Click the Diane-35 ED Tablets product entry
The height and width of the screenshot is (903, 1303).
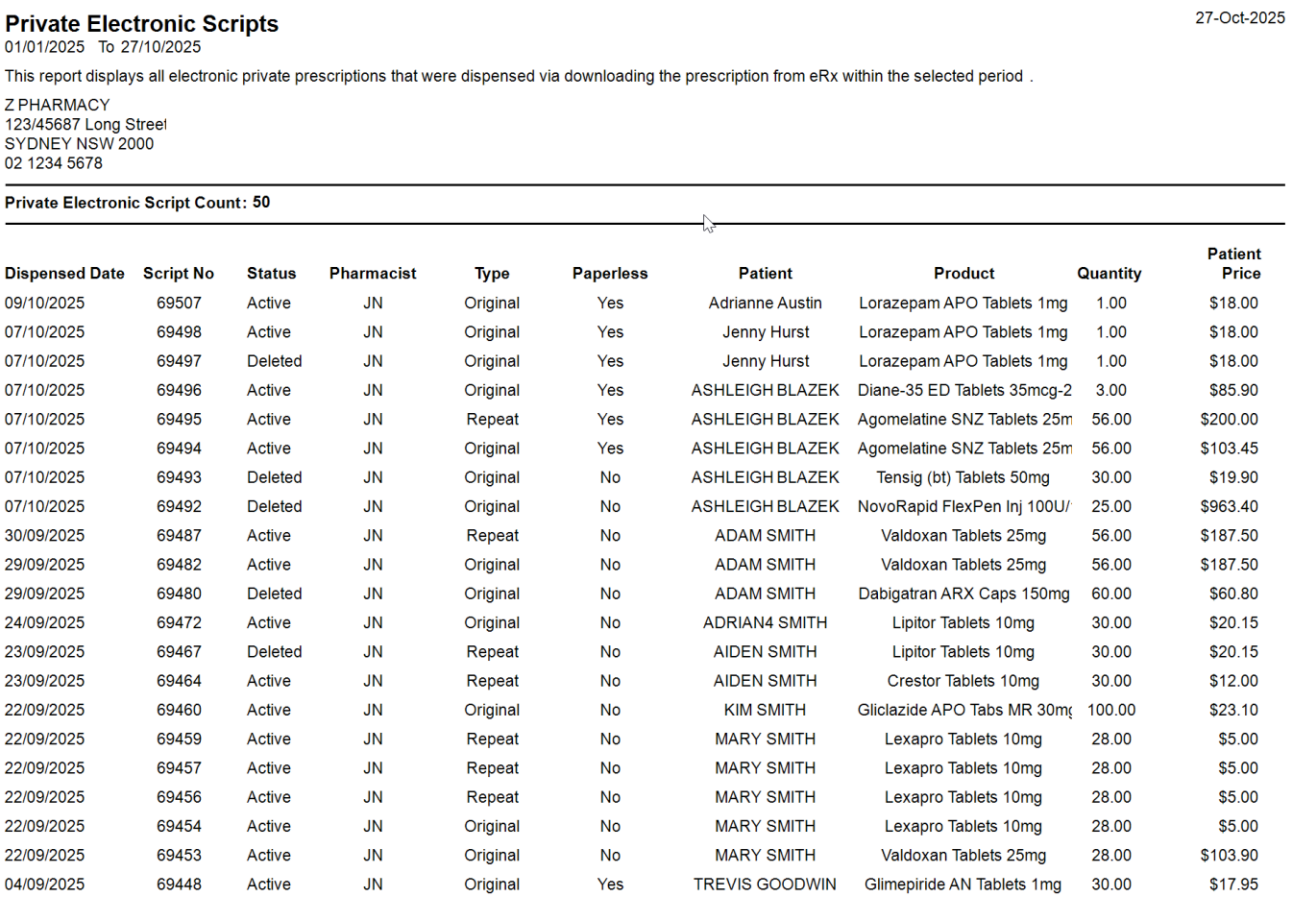click(x=964, y=390)
